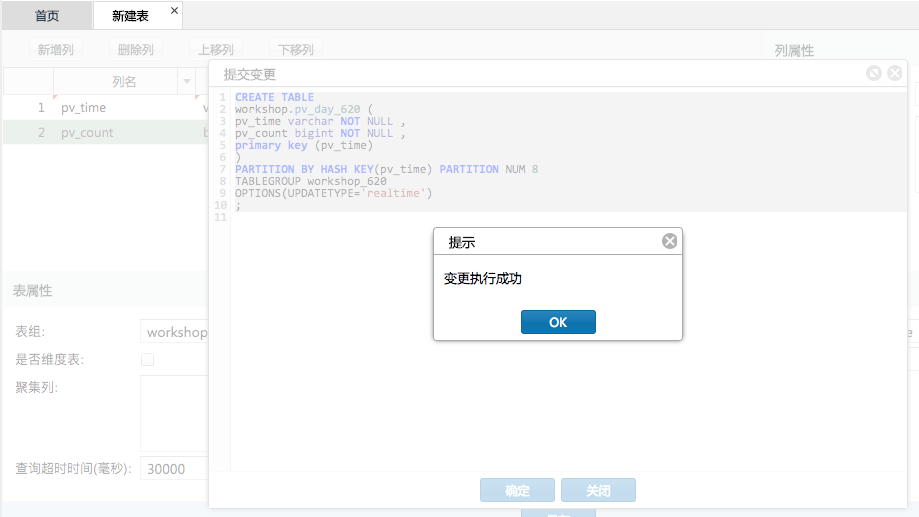Click the 删除列 button
This screenshot has height=517, width=919.
135,50
